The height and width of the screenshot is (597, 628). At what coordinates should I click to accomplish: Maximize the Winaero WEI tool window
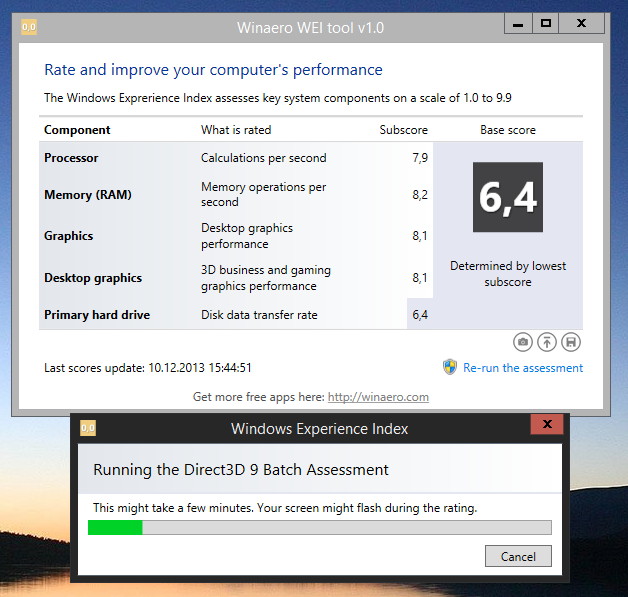[x=545, y=24]
